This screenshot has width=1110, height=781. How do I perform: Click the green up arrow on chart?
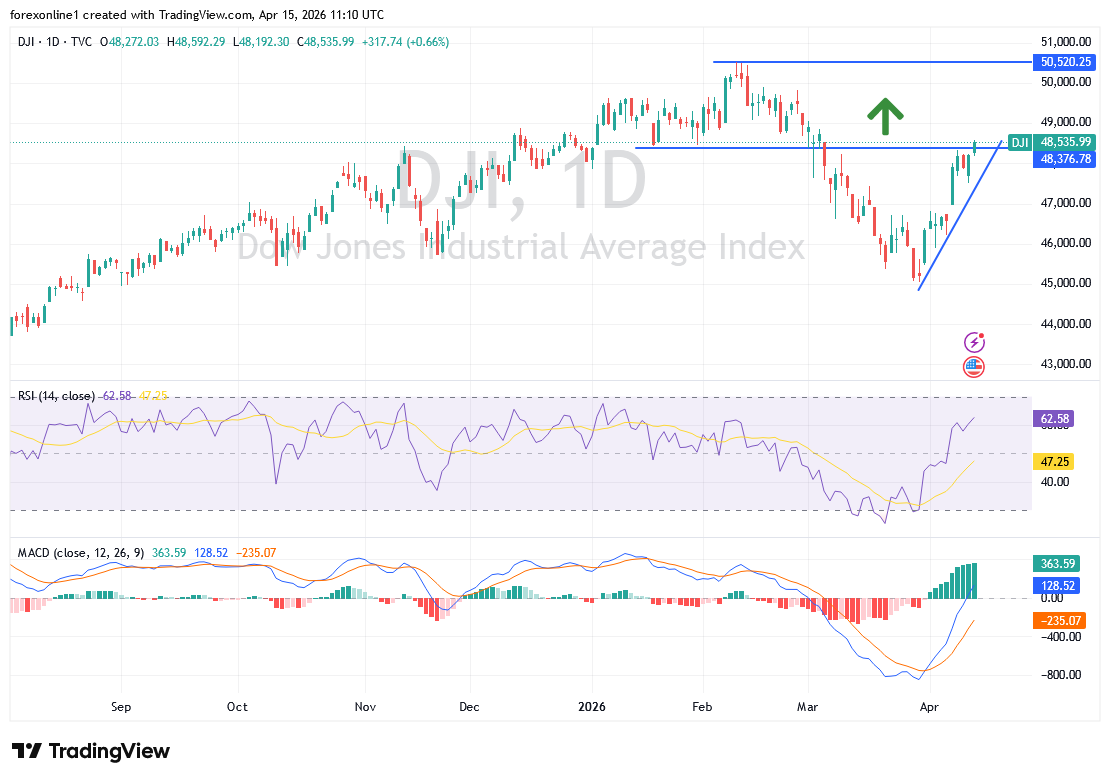click(880, 116)
